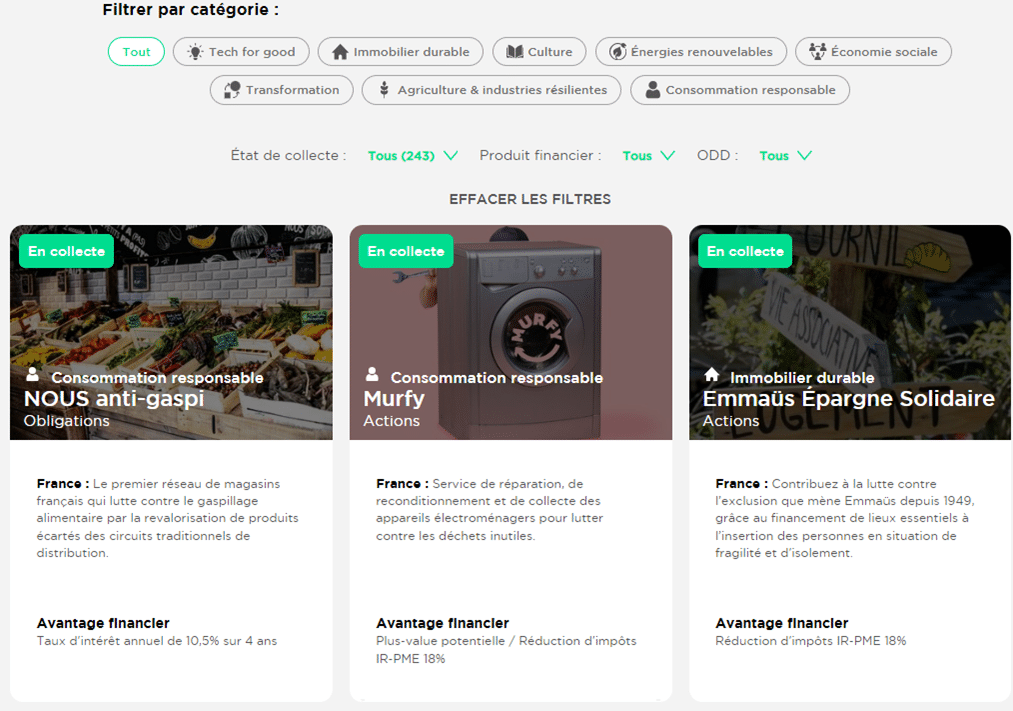
Task: Click the leaf icon on Énergies renouvelables
Action: (x=618, y=52)
